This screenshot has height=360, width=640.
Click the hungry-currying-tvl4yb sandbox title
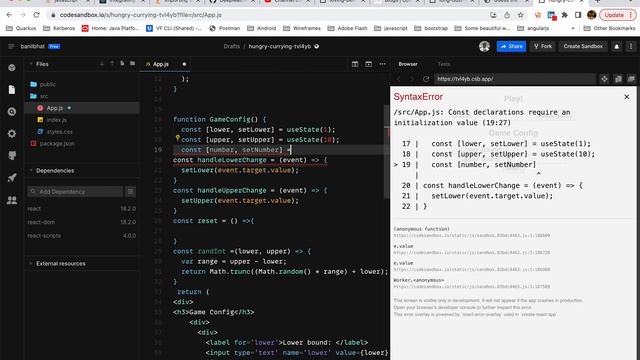[x=280, y=47]
